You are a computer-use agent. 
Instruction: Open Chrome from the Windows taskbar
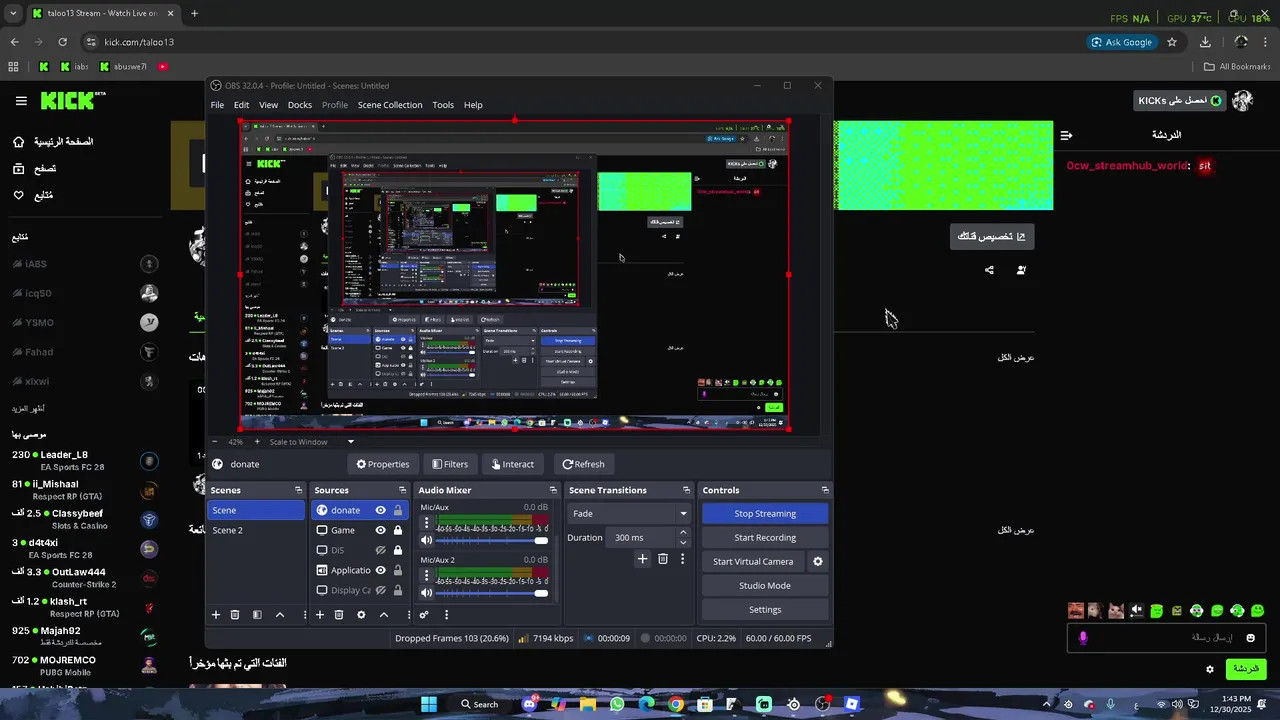676,704
